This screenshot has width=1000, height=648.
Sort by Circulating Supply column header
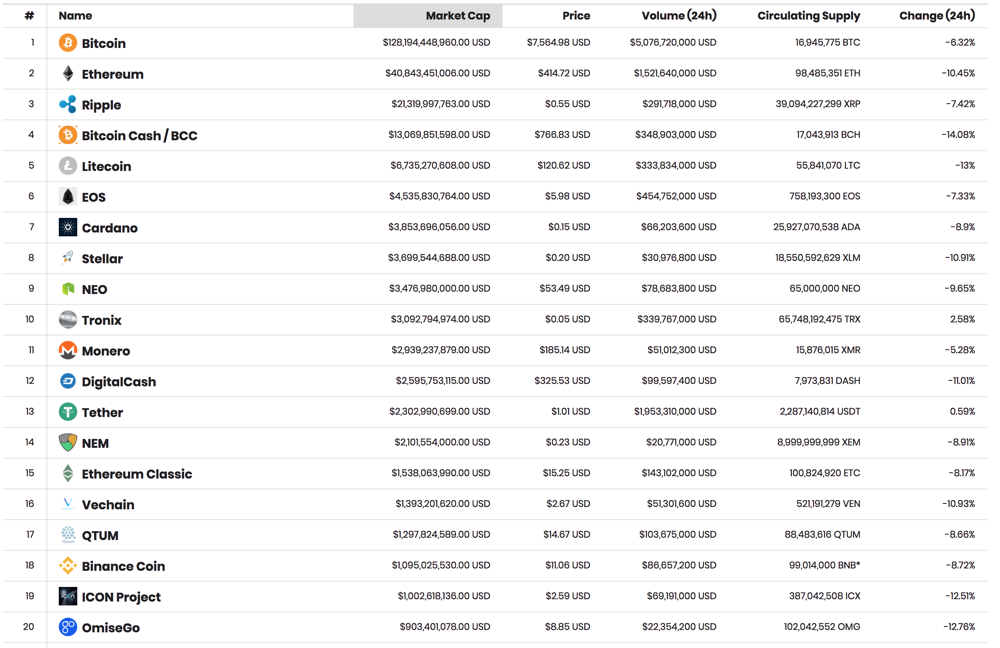[809, 16]
